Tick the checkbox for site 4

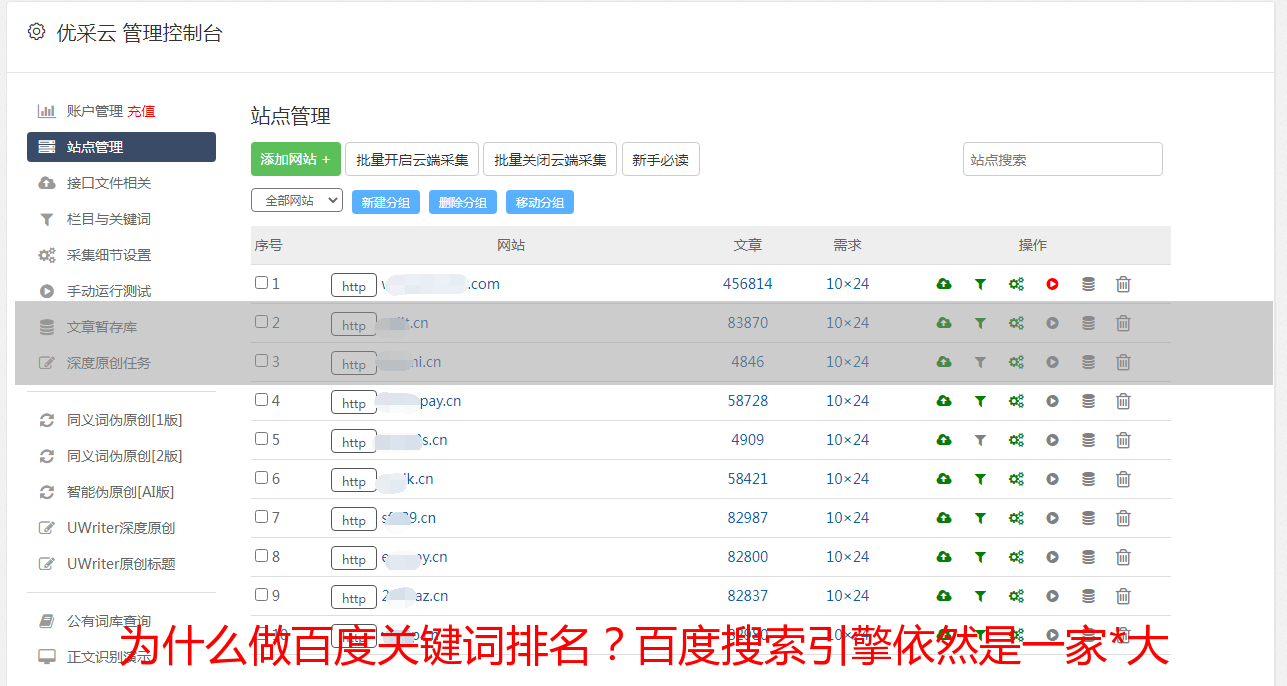coord(261,400)
